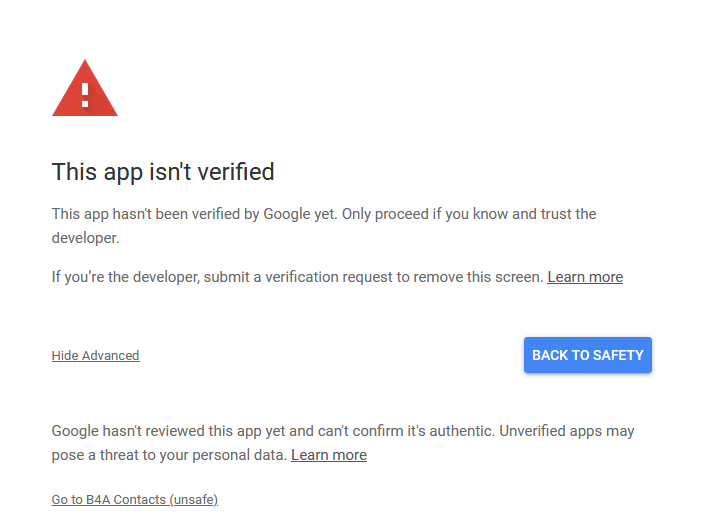Collapse details with the Hide Advanced link

tap(95, 356)
